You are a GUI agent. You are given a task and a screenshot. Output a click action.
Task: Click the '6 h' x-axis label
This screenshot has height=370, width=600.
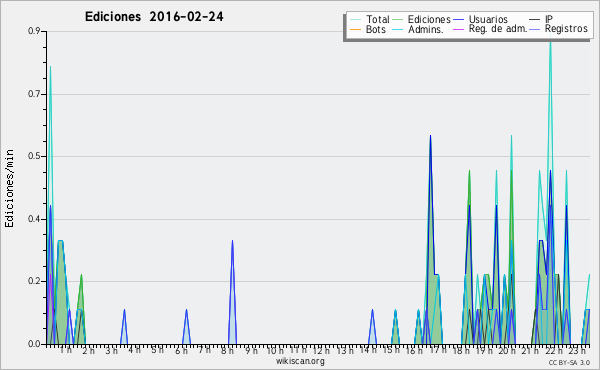point(181,351)
